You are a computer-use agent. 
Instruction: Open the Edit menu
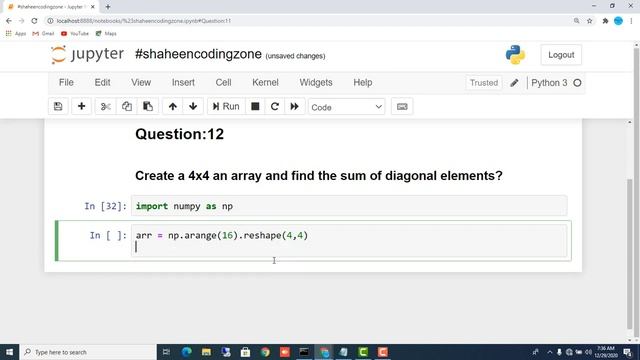click(x=102, y=82)
